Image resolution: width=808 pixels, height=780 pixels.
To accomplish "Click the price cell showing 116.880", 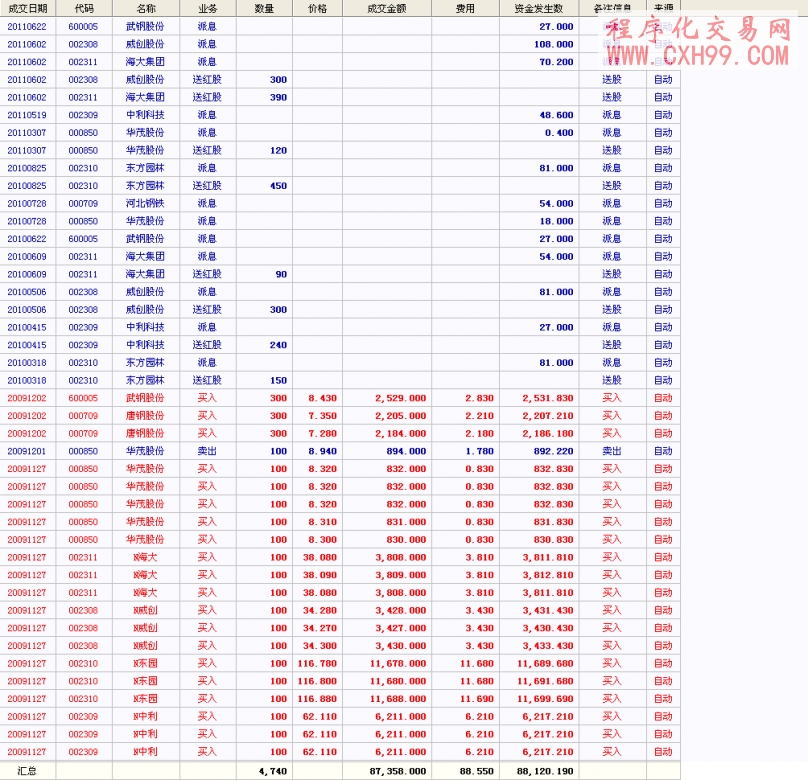I will (316, 699).
